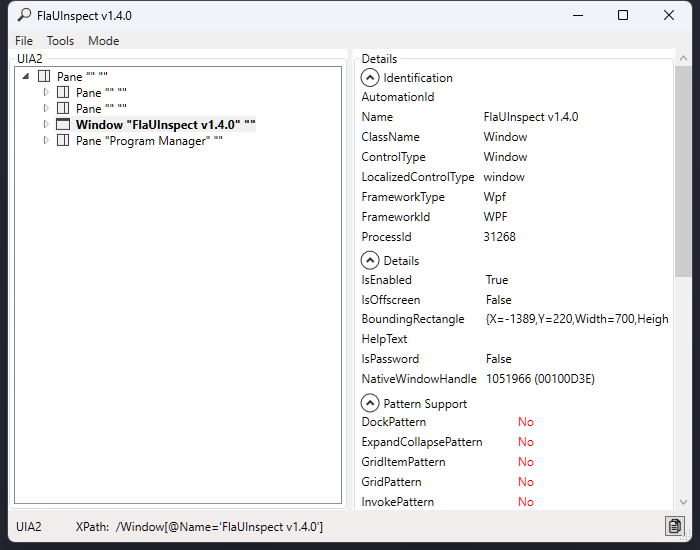
Task: Click the NativeWindowHandle value 1051966
Action: 540,379
